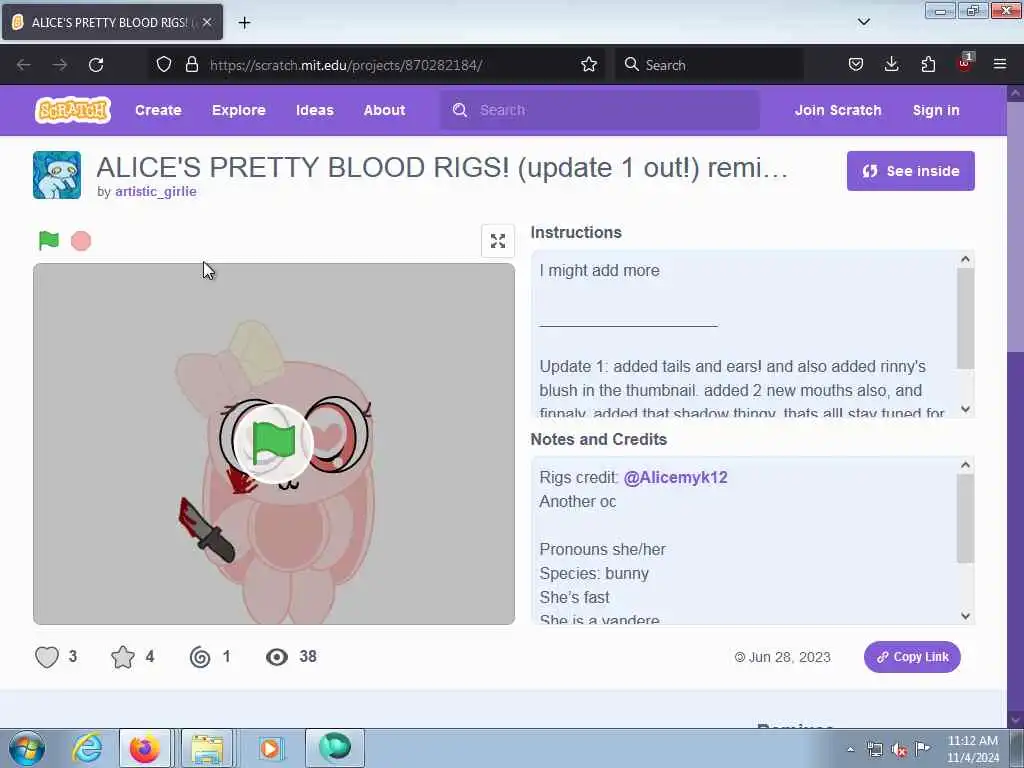This screenshot has height=768, width=1024.
Task: Show hidden tray icons arrow
Action: point(850,749)
